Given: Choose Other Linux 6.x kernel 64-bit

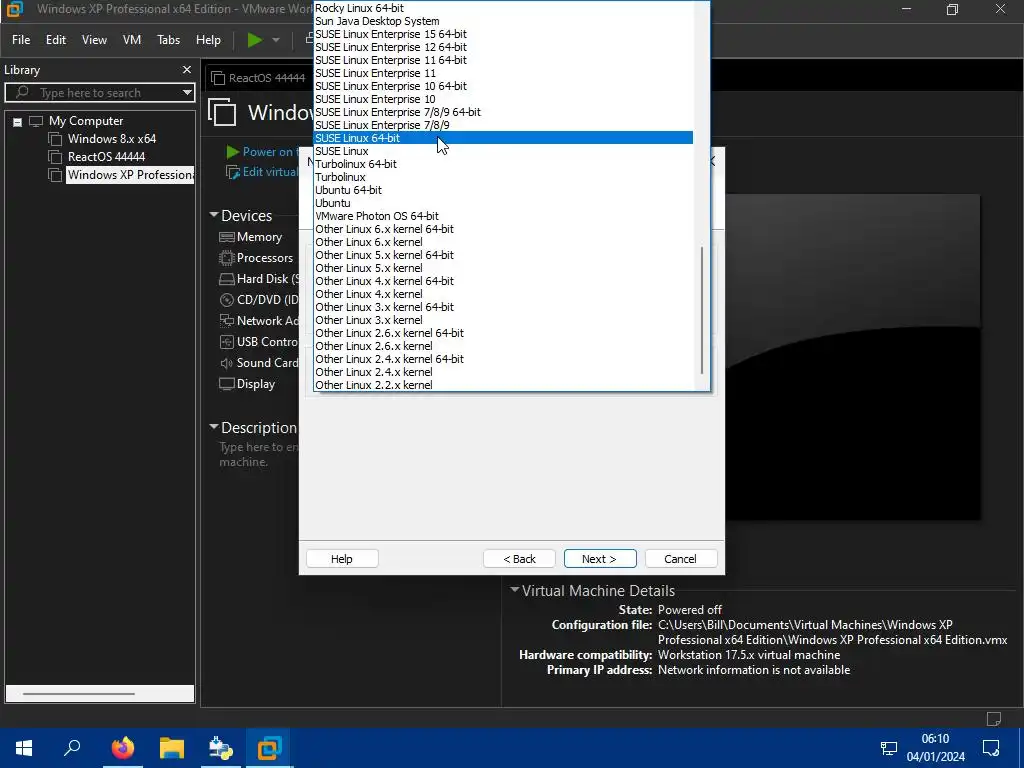Looking at the screenshot, I should [504, 229].
